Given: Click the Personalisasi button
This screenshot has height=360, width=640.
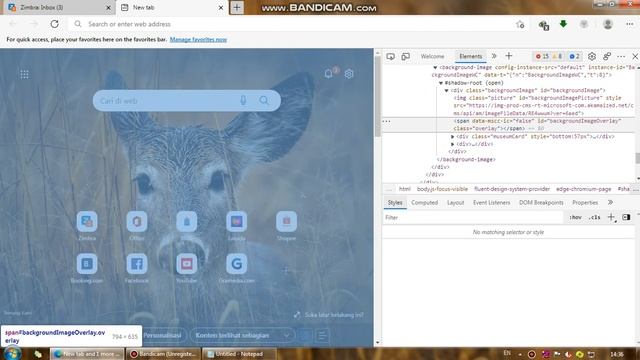Looking at the screenshot, I should (162, 336).
